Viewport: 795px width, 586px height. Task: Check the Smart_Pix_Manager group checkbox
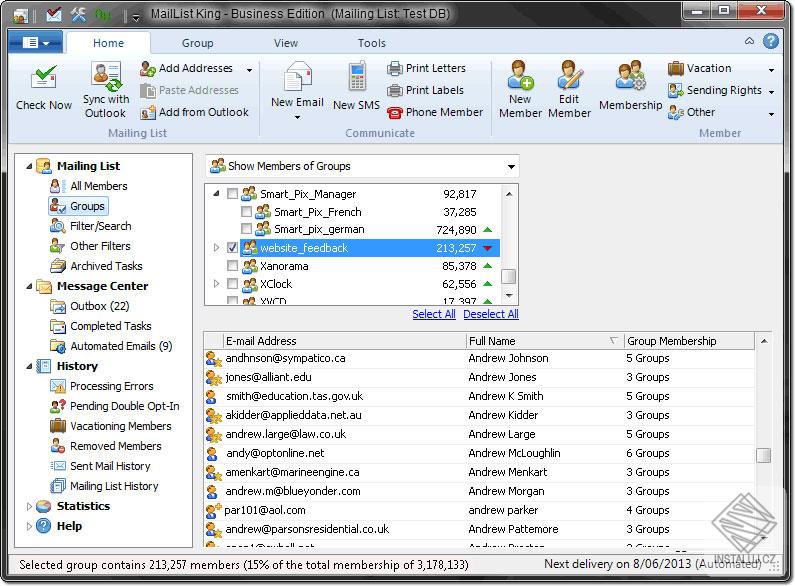click(x=232, y=194)
